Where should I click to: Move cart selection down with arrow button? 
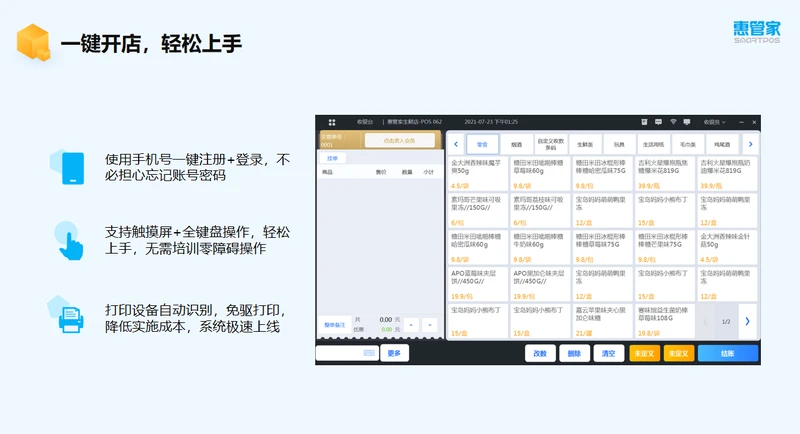point(430,325)
